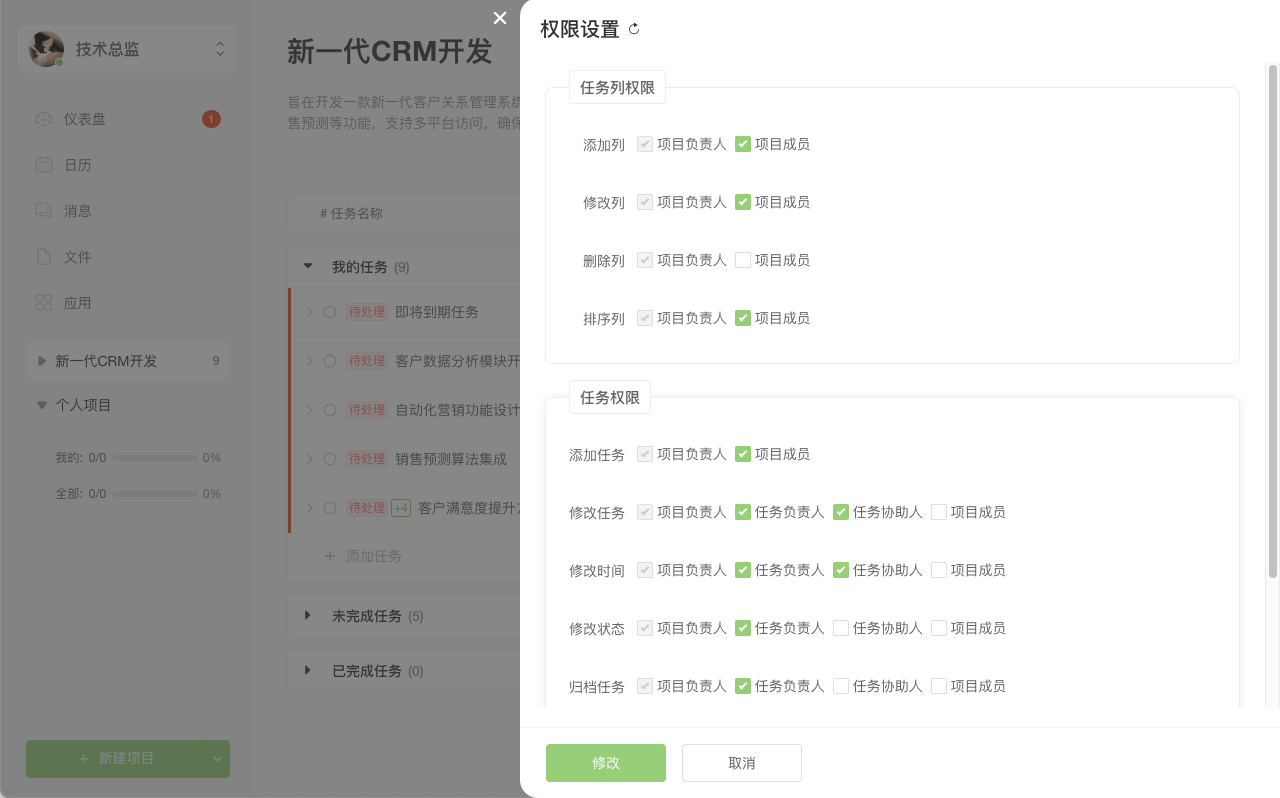Viewport: 1280px width, 798px height.
Task: Expand the 即将到期任务 row chevron
Action: click(x=309, y=312)
